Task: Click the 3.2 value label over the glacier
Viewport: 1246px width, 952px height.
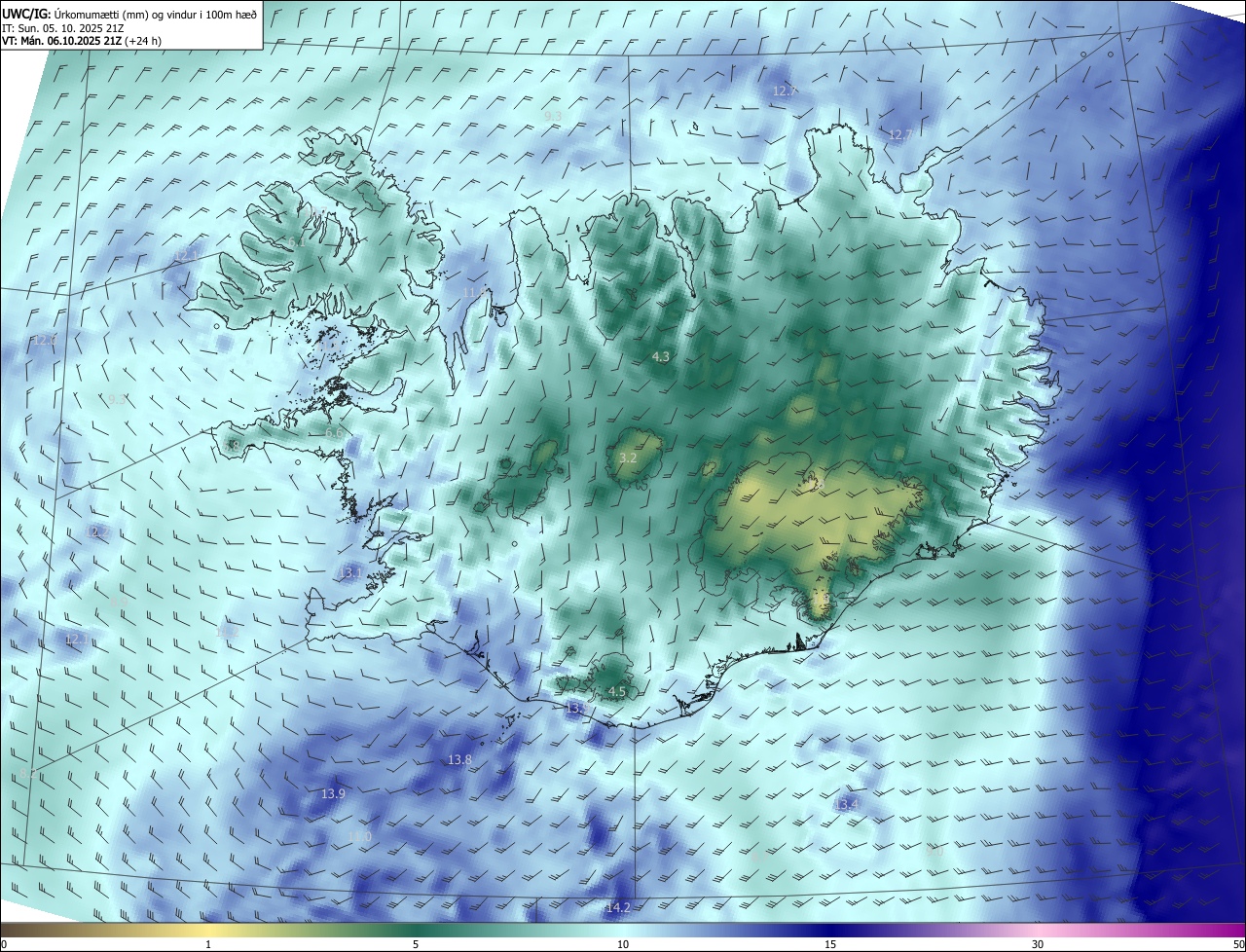Action: coord(628,458)
